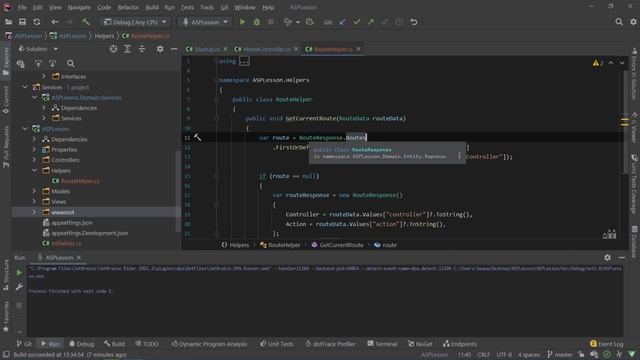Viewport: 640px width, 360px height.
Task: Select appsettings.json in the solution tree
Action: (72, 222)
